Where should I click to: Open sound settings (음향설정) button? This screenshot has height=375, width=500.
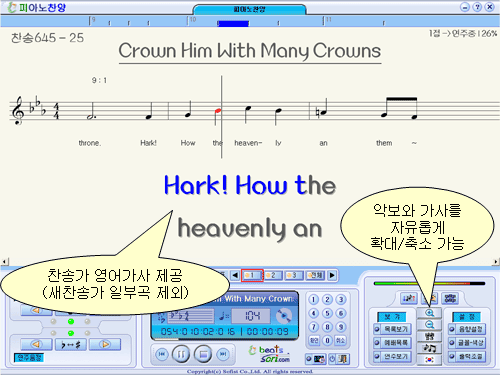pos(467,329)
